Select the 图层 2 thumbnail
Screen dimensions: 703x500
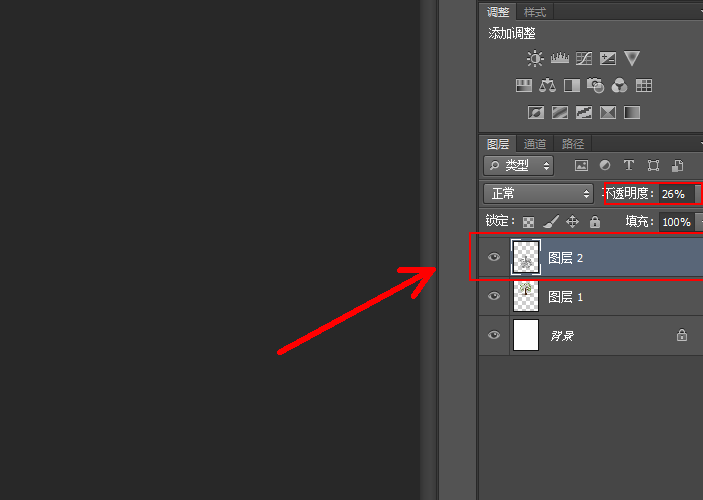tap(526, 257)
